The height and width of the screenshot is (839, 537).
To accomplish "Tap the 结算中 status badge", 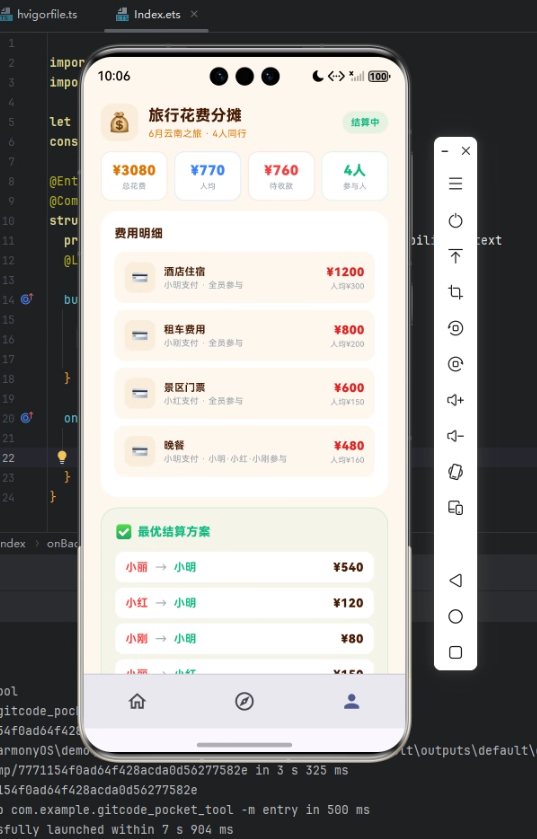I will (x=365, y=123).
